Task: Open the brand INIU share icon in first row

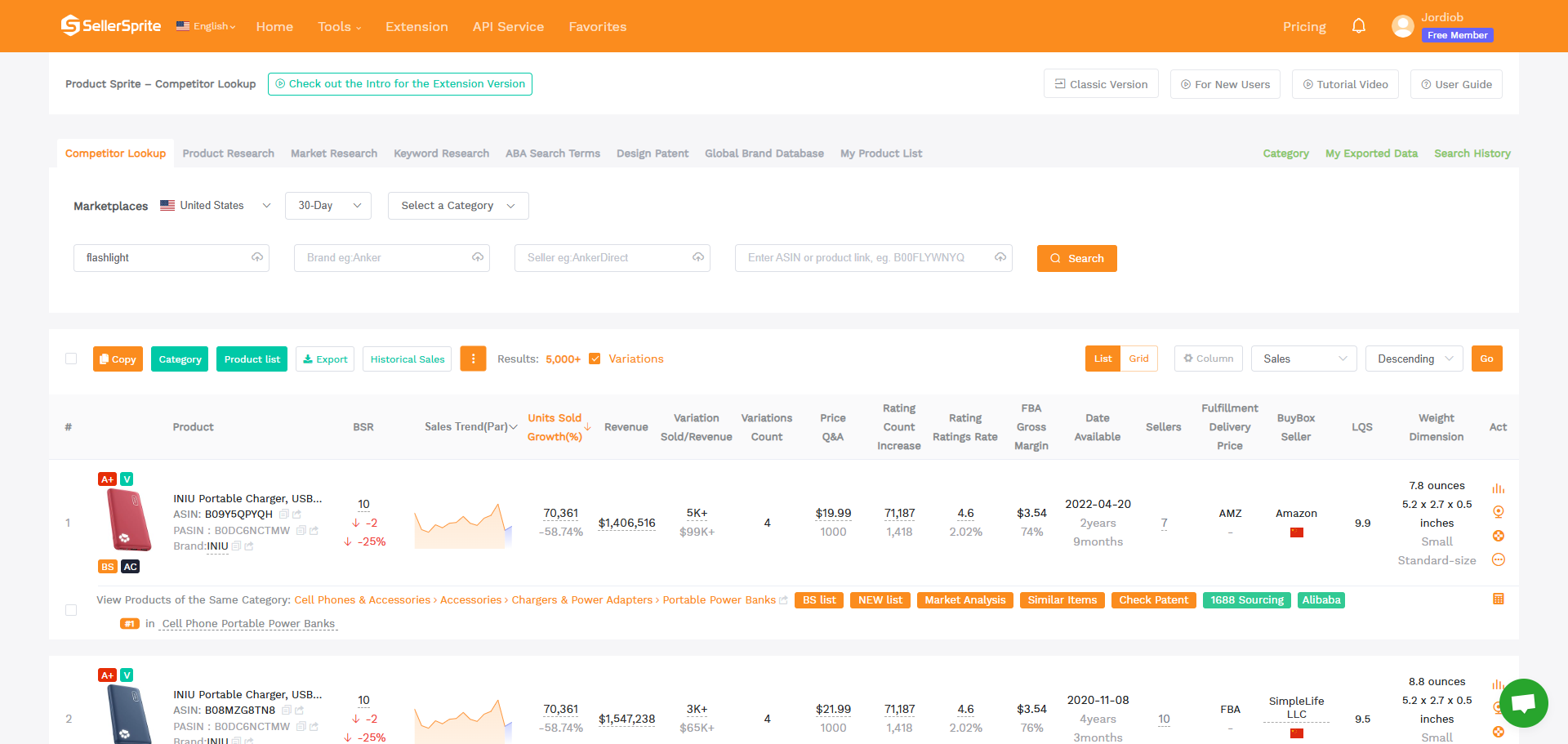Action: (249, 546)
